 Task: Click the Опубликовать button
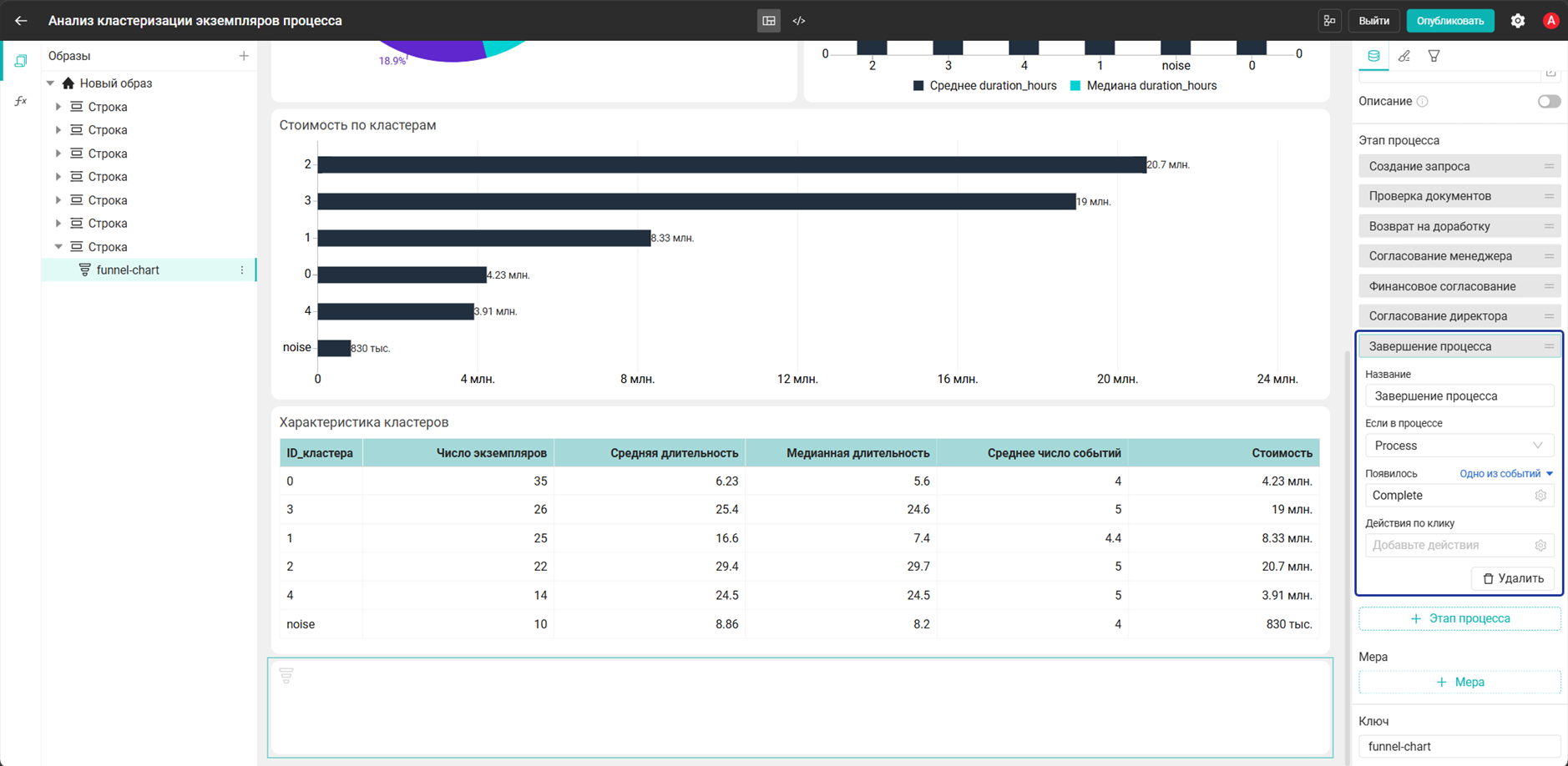[1450, 21]
